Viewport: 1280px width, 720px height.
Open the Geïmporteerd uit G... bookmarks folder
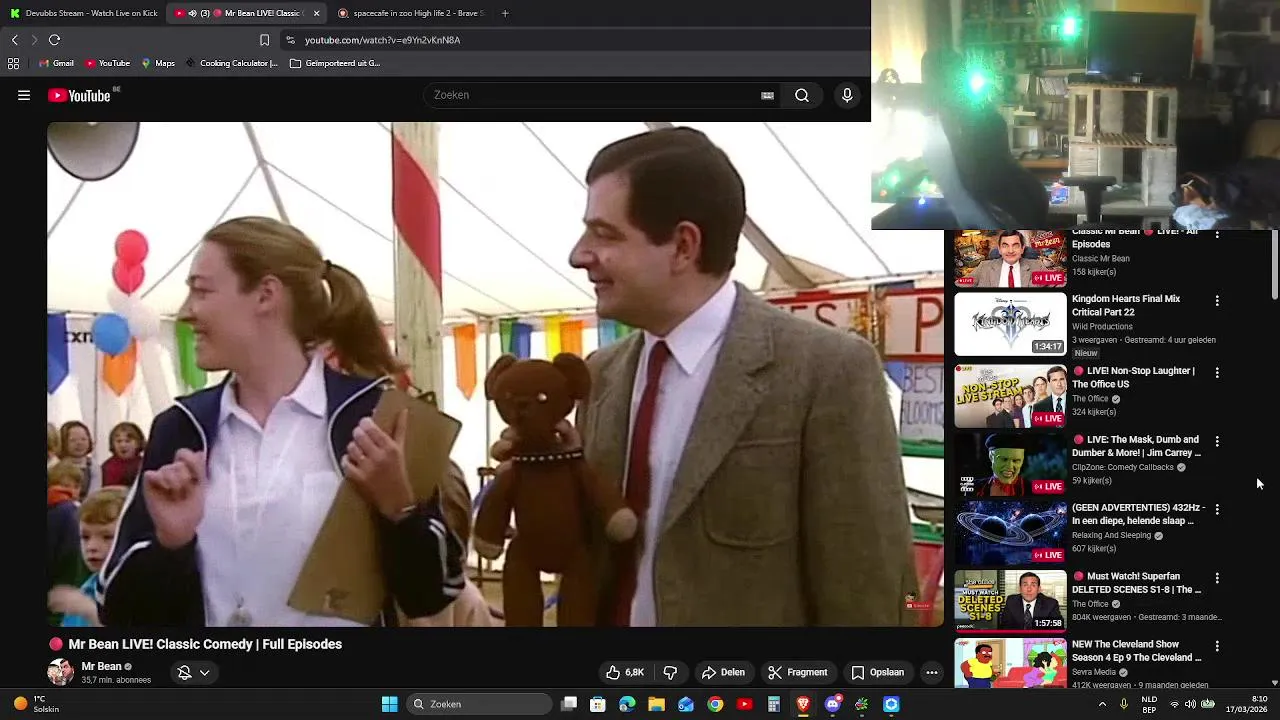[x=335, y=63]
